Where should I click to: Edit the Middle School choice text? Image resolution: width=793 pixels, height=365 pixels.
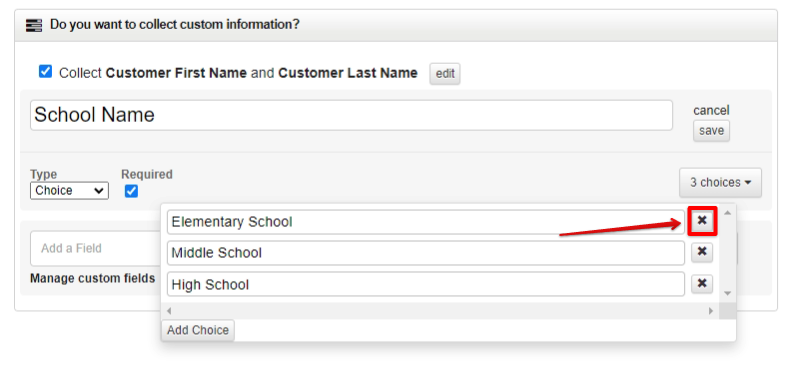click(x=426, y=253)
